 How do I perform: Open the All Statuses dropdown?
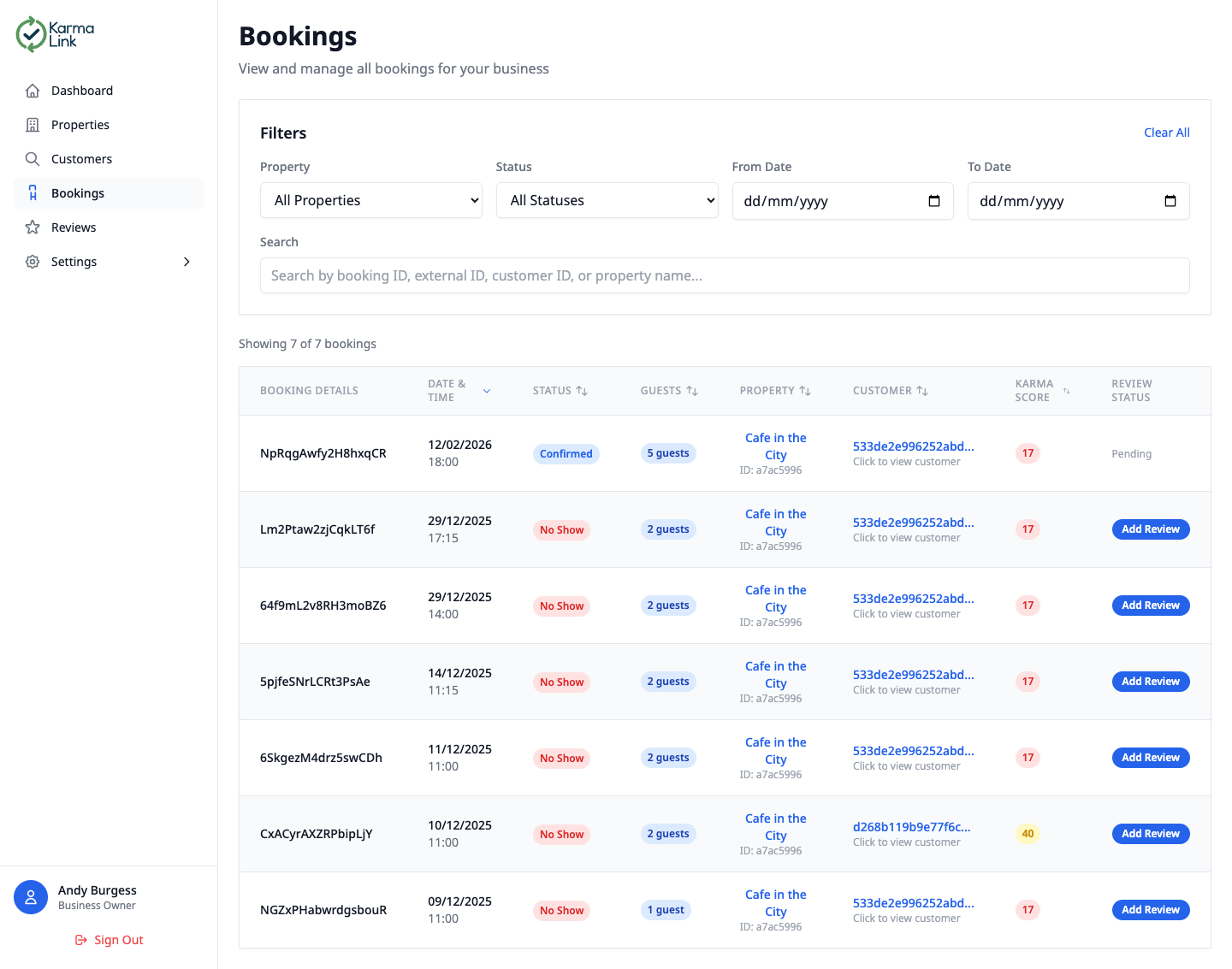tap(607, 200)
